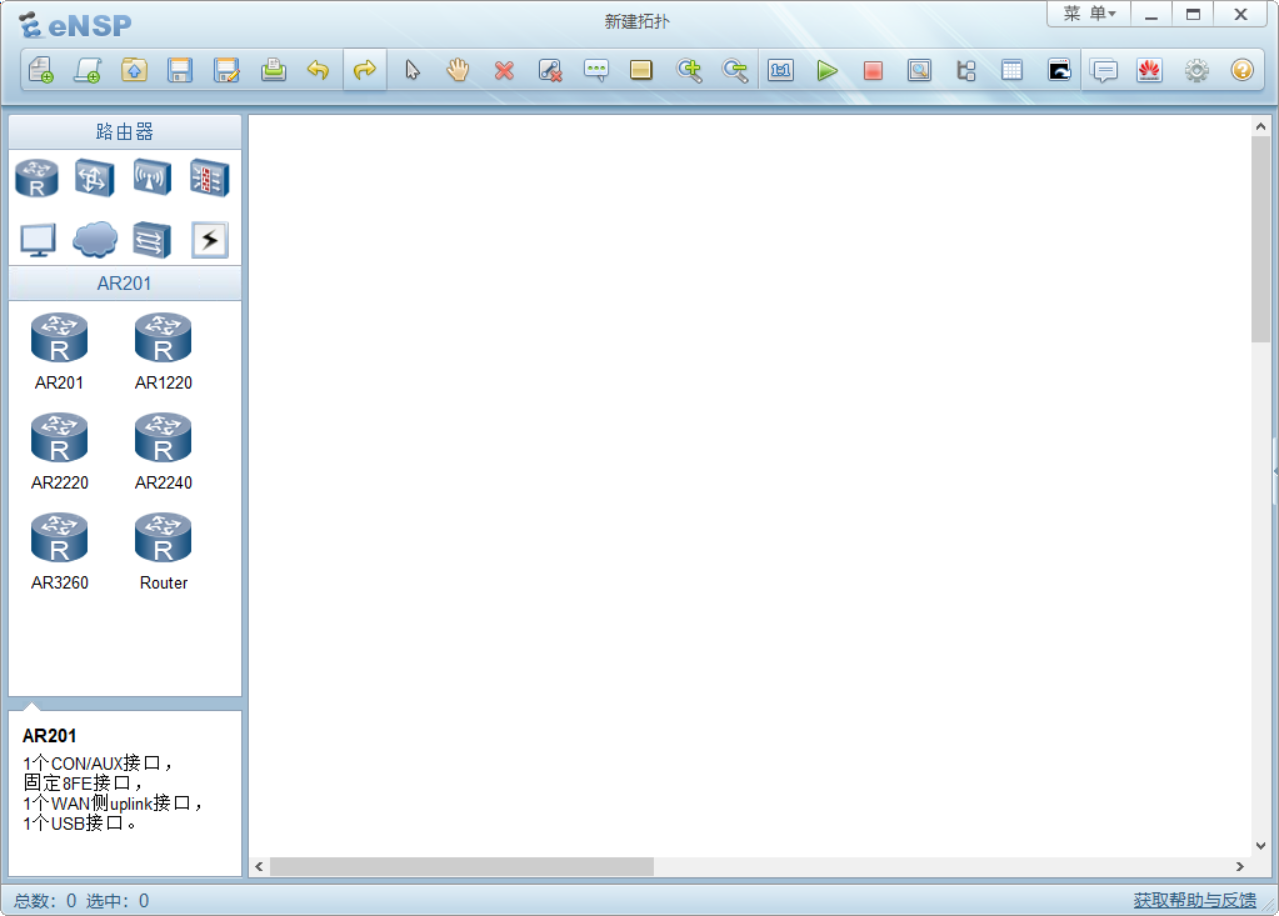The height and width of the screenshot is (916, 1279).
Task: Zoom out of the canvas
Action: [735, 71]
